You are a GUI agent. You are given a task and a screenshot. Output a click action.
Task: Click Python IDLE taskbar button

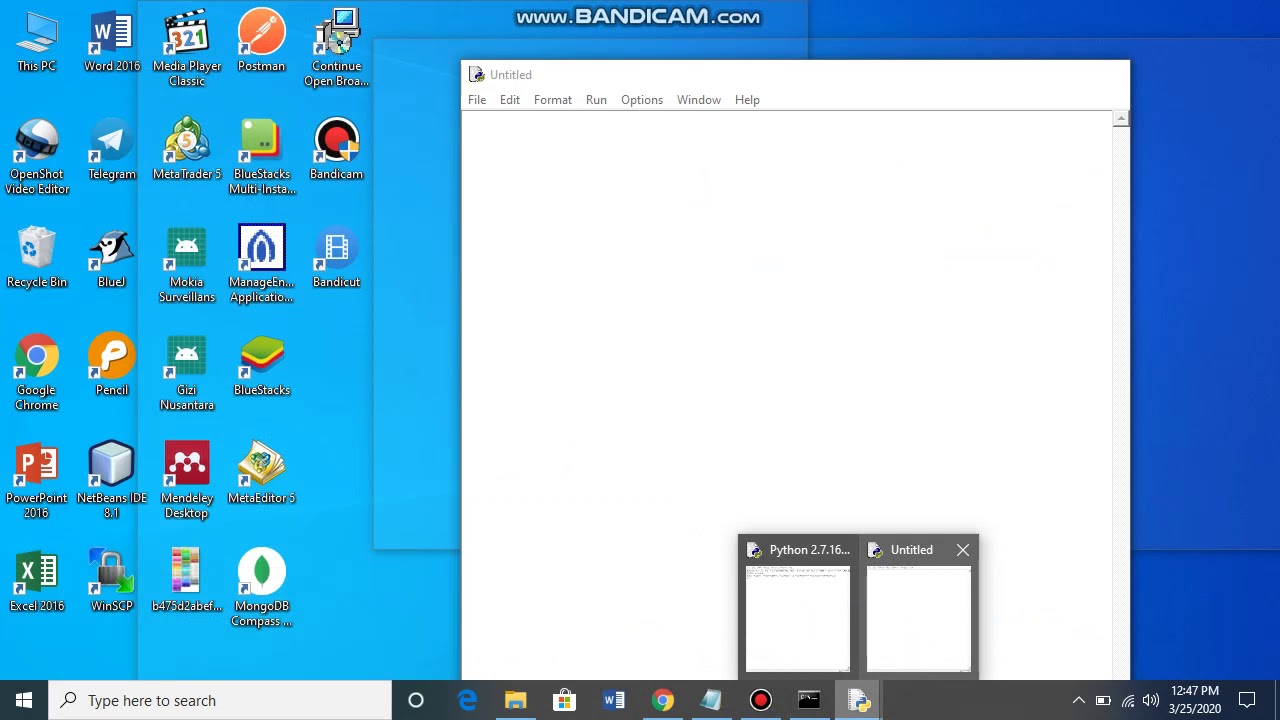859,700
